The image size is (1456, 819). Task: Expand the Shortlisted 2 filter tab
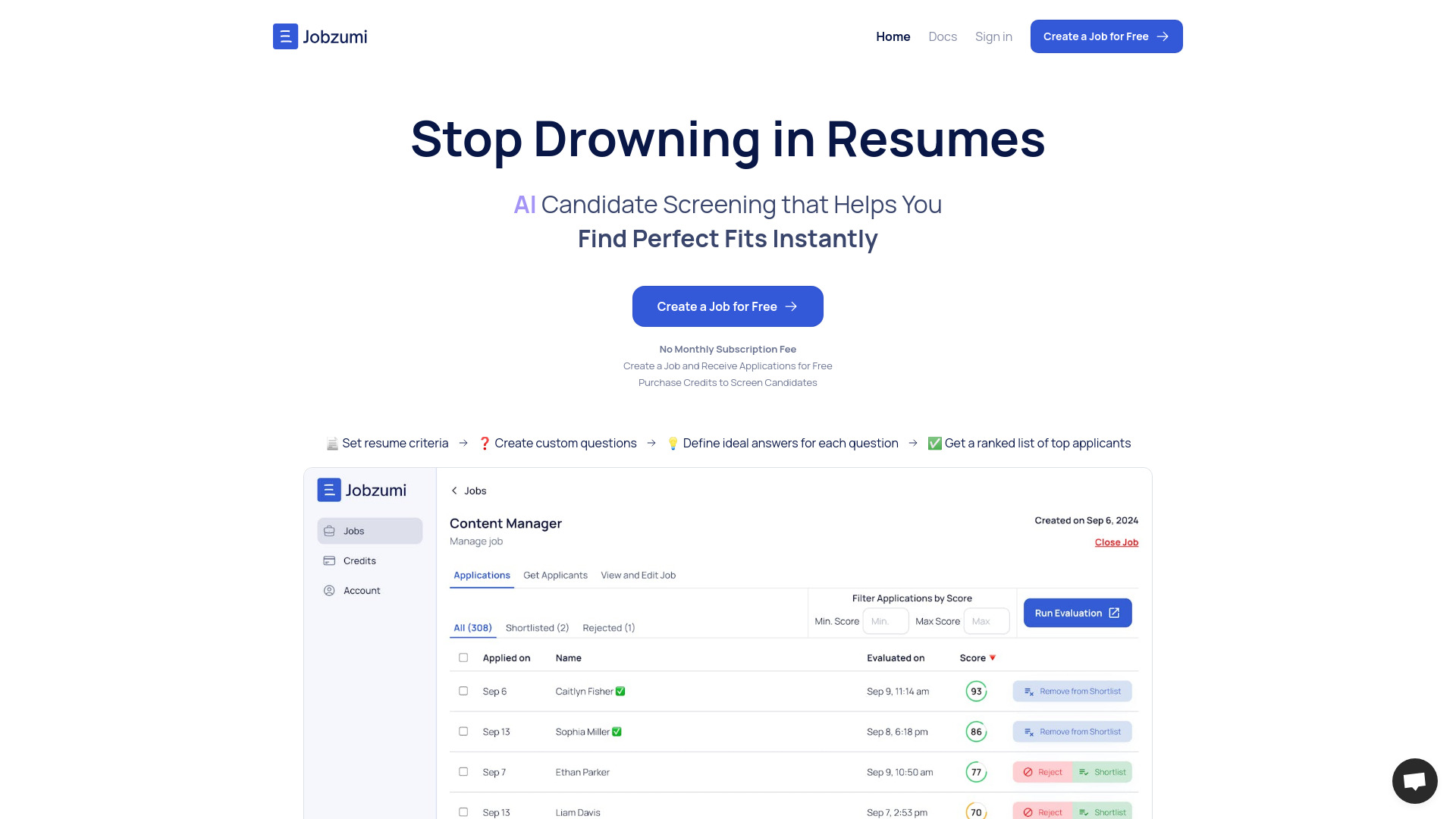[536, 627]
